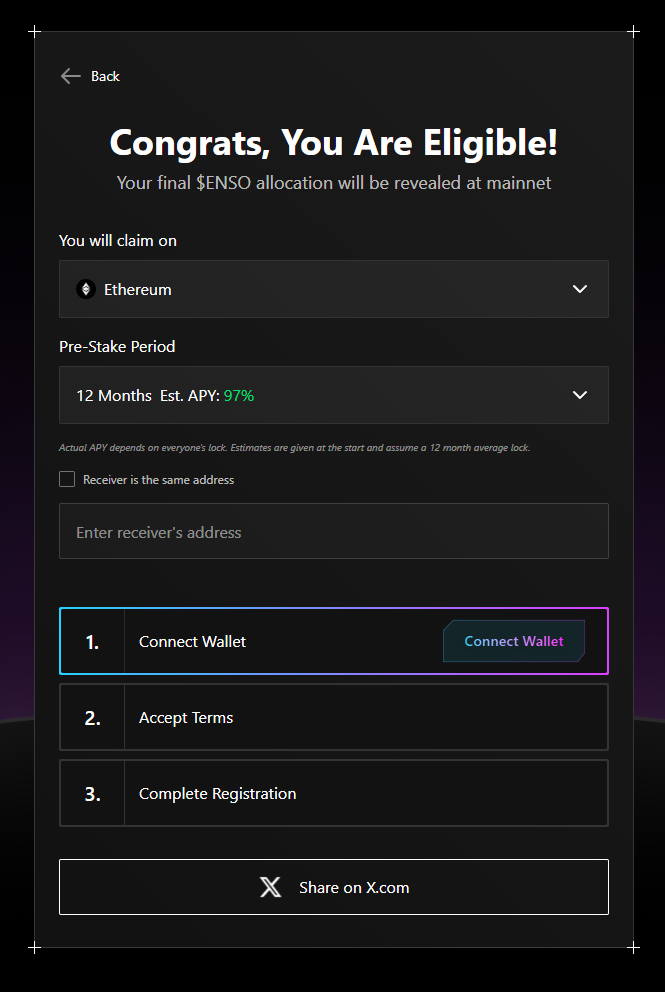Click the bottom-right corner crosshair marker
Screen dimensions: 665x992
(633, 947)
